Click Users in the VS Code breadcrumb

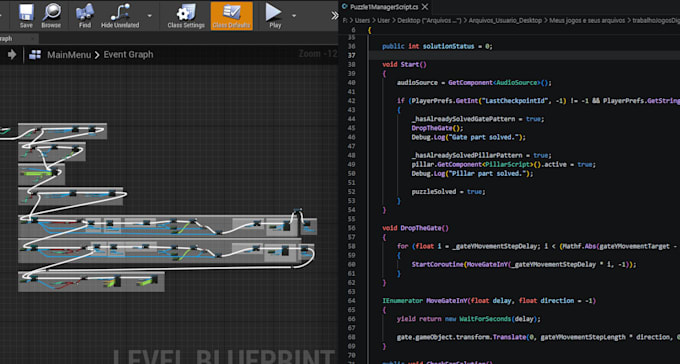363,20
